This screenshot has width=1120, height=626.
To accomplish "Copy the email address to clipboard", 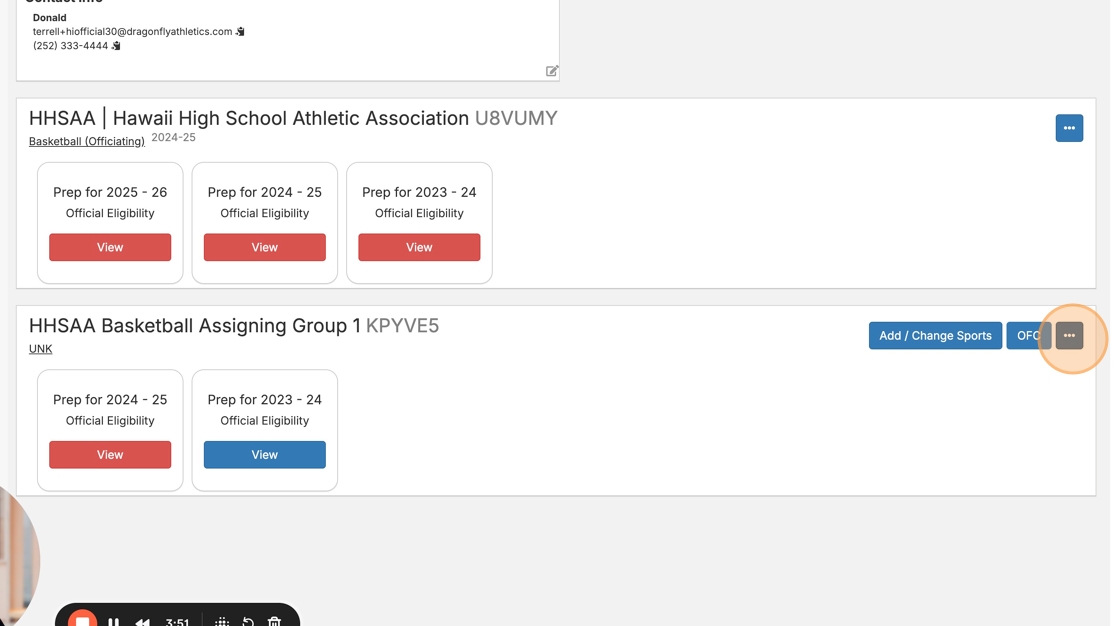I will (x=240, y=32).
